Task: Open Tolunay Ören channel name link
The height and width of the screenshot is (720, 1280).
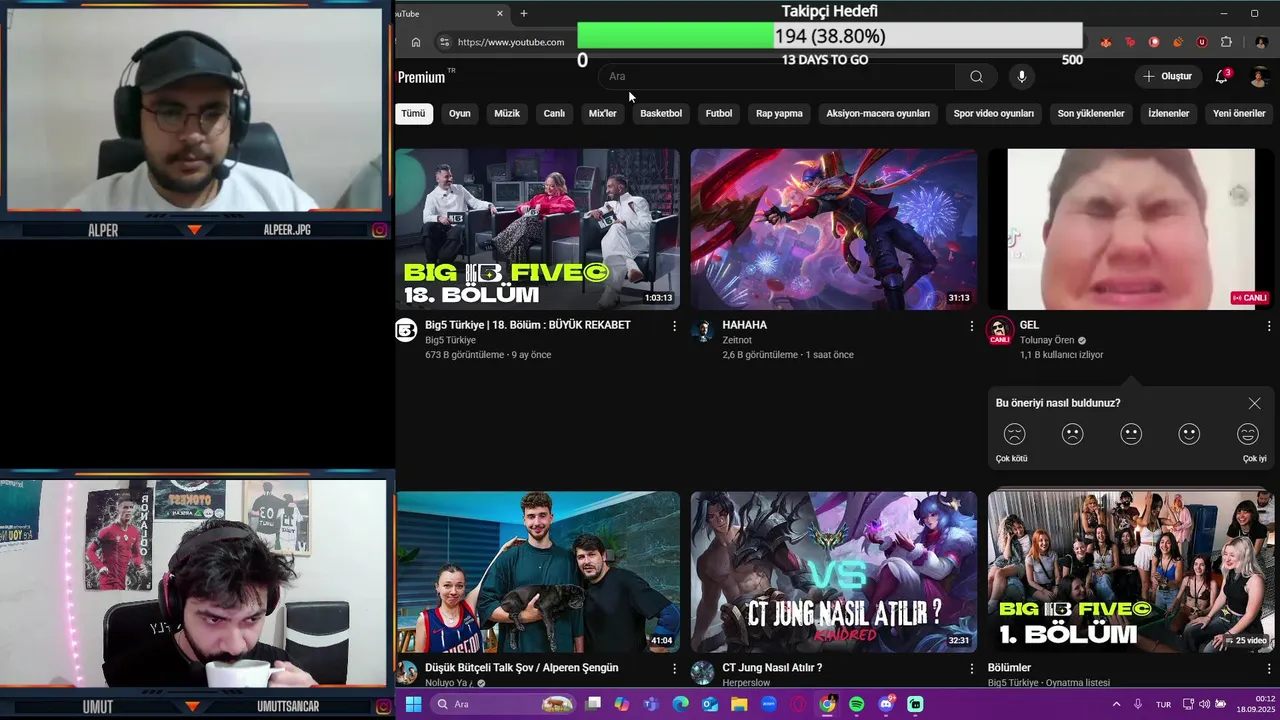Action: tap(1047, 340)
